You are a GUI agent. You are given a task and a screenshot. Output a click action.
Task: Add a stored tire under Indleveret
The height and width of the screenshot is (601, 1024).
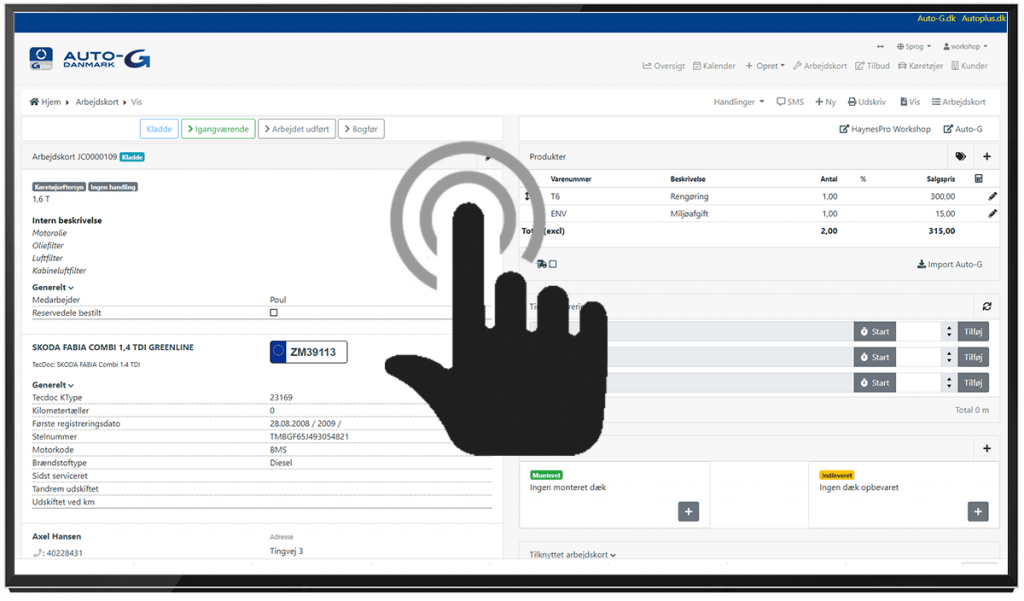pyautogui.click(x=977, y=511)
